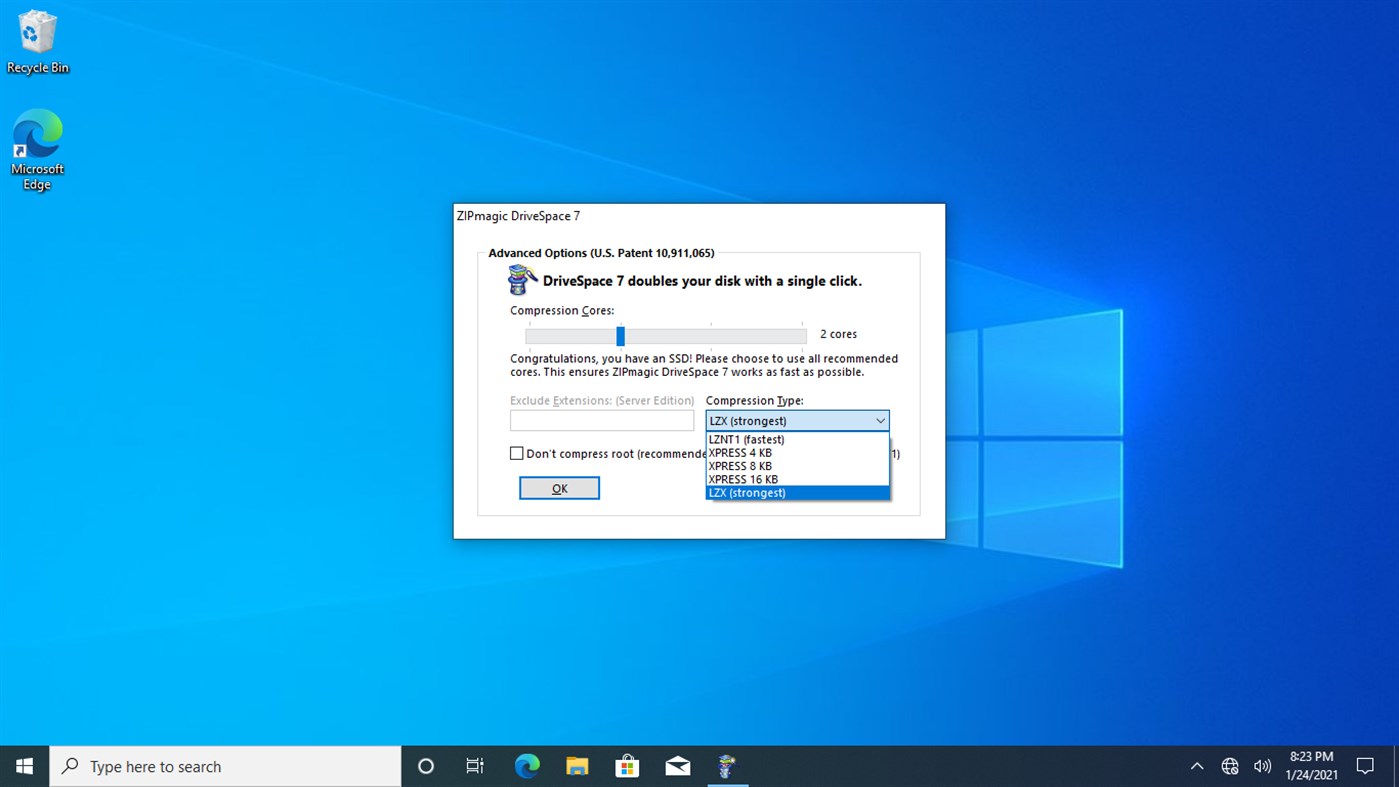The image size is (1399, 787).
Task: Click the Task View icon
Action: pyautogui.click(x=475, y=766)
